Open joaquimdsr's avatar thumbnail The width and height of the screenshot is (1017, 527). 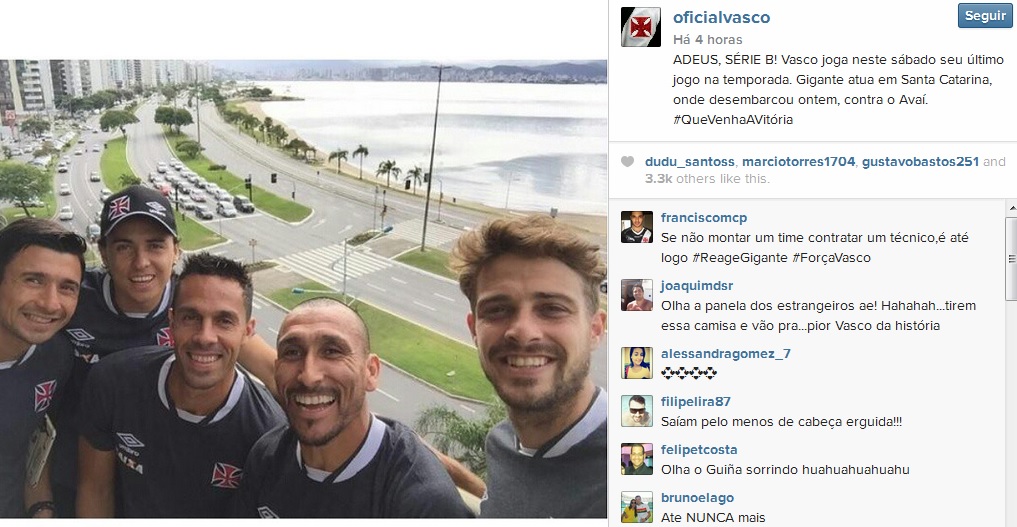[637, 295]
